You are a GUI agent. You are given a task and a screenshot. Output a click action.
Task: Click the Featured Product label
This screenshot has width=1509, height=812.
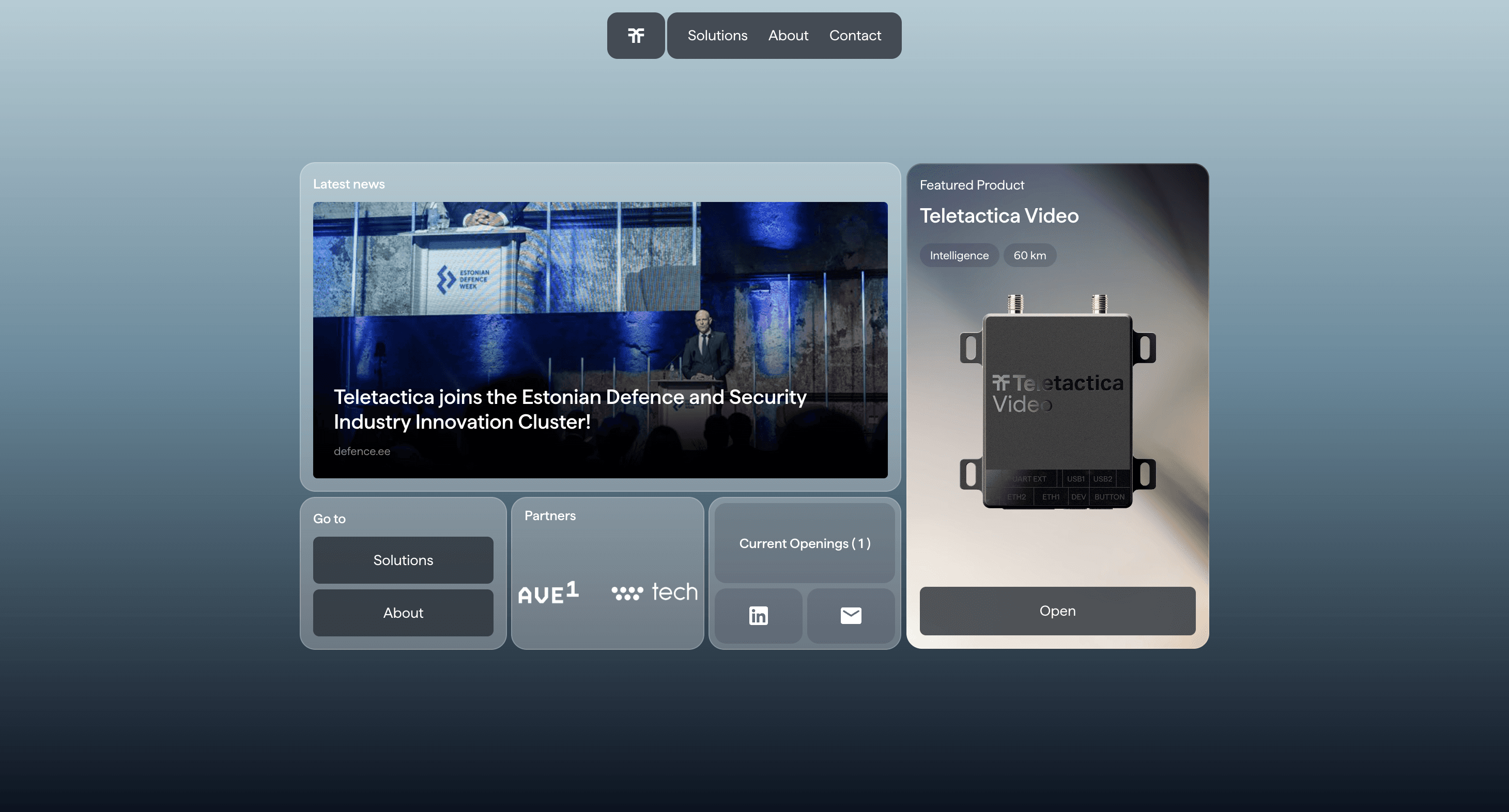tap(971, 185)
